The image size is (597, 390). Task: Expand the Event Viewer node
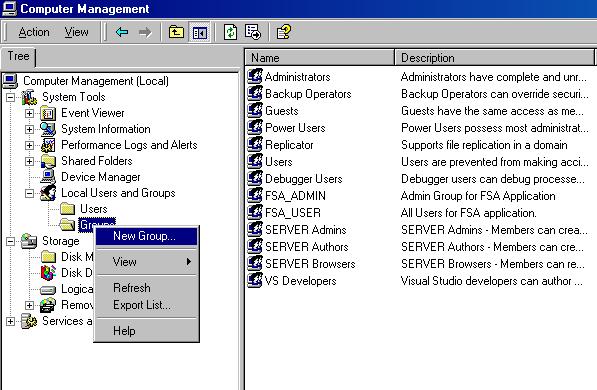pos(29,113)
